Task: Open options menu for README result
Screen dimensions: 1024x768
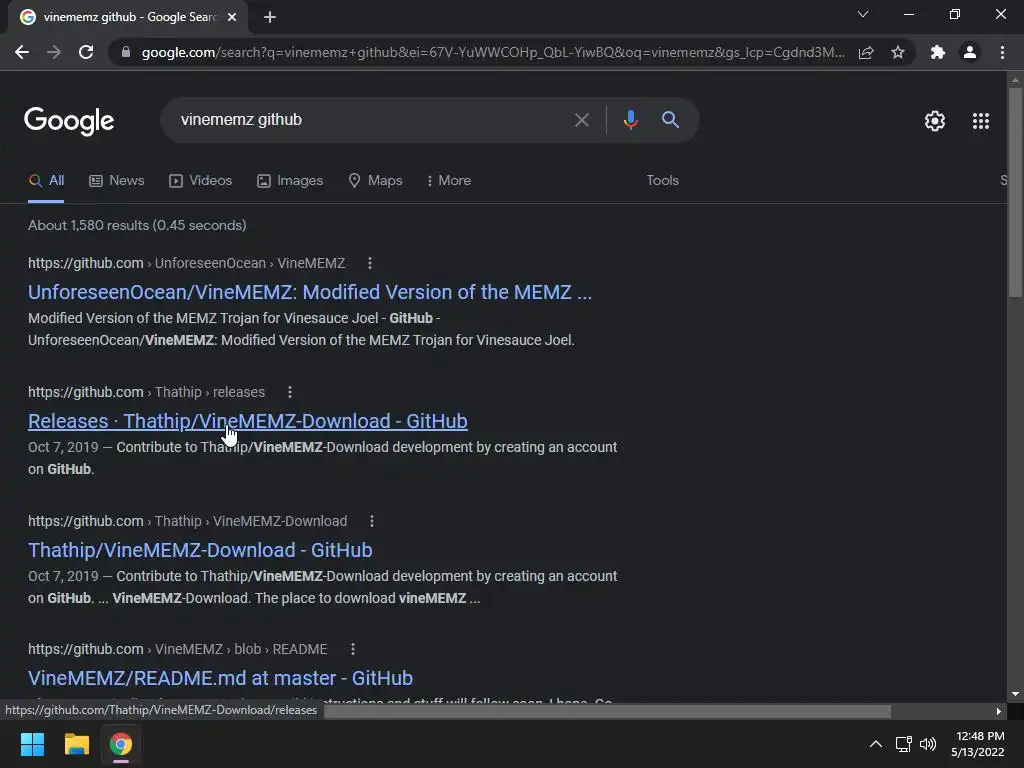Action: [353, 649]
